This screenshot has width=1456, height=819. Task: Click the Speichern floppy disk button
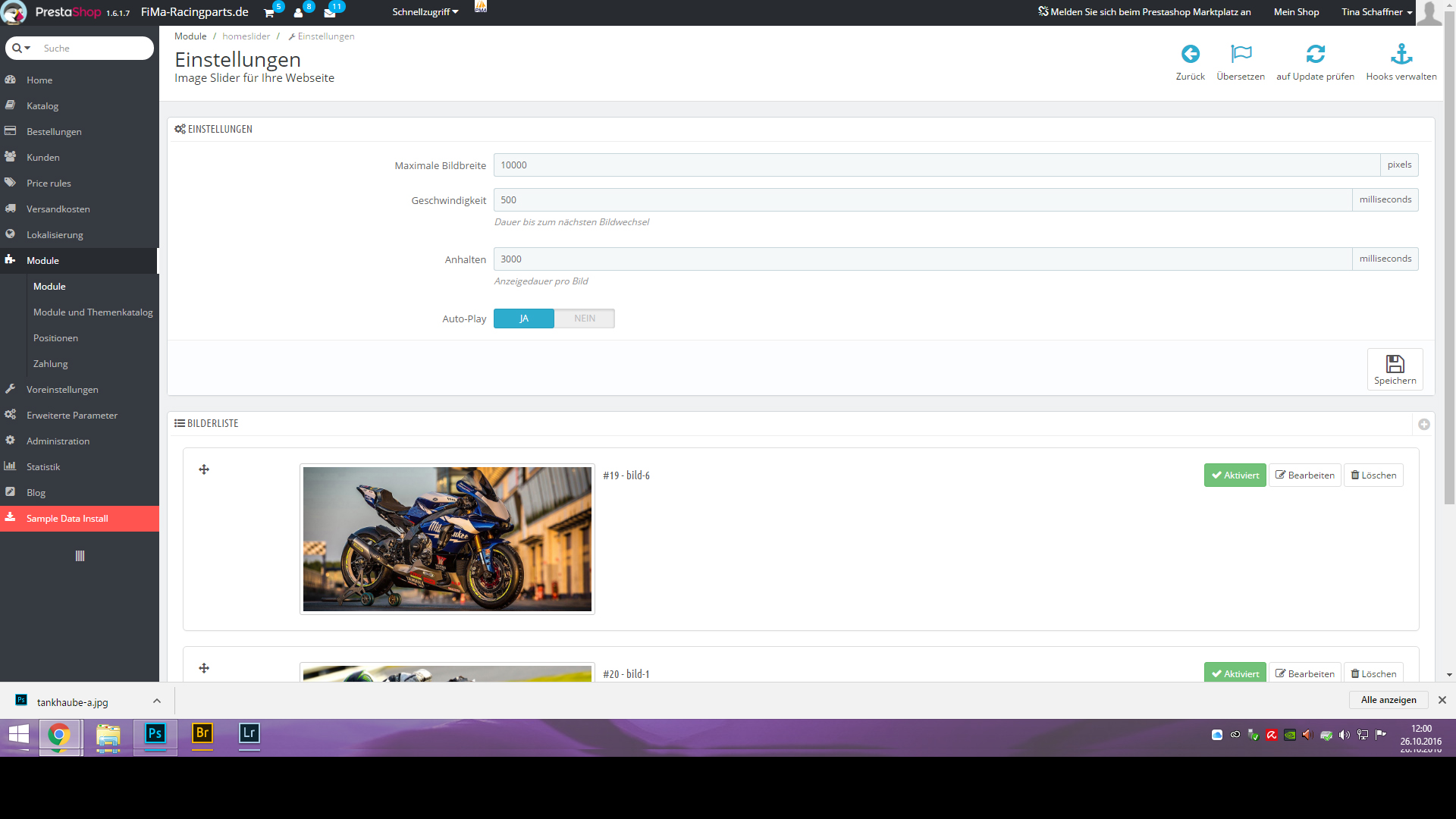click(1395, 369)
